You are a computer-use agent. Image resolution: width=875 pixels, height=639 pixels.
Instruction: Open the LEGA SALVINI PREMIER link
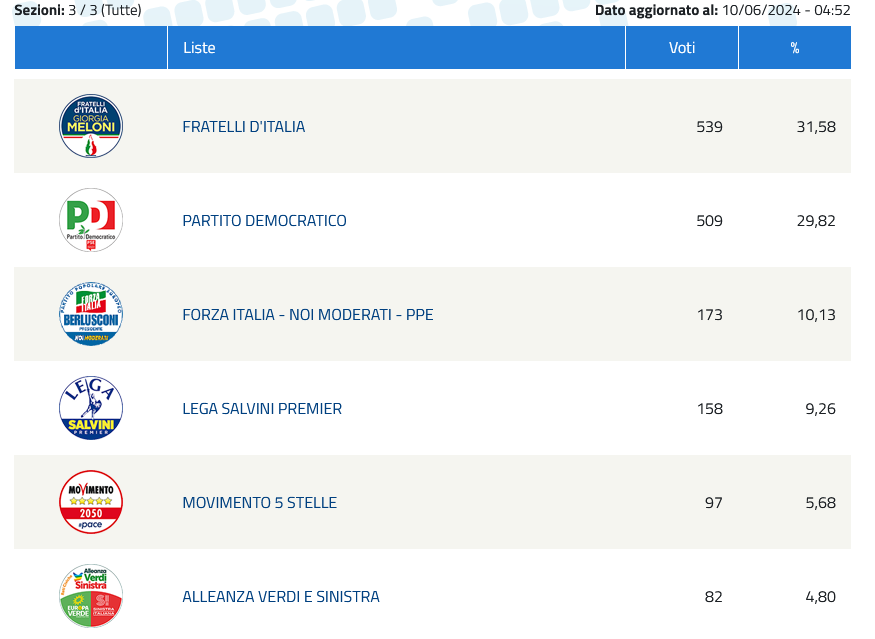coord(262,408)
